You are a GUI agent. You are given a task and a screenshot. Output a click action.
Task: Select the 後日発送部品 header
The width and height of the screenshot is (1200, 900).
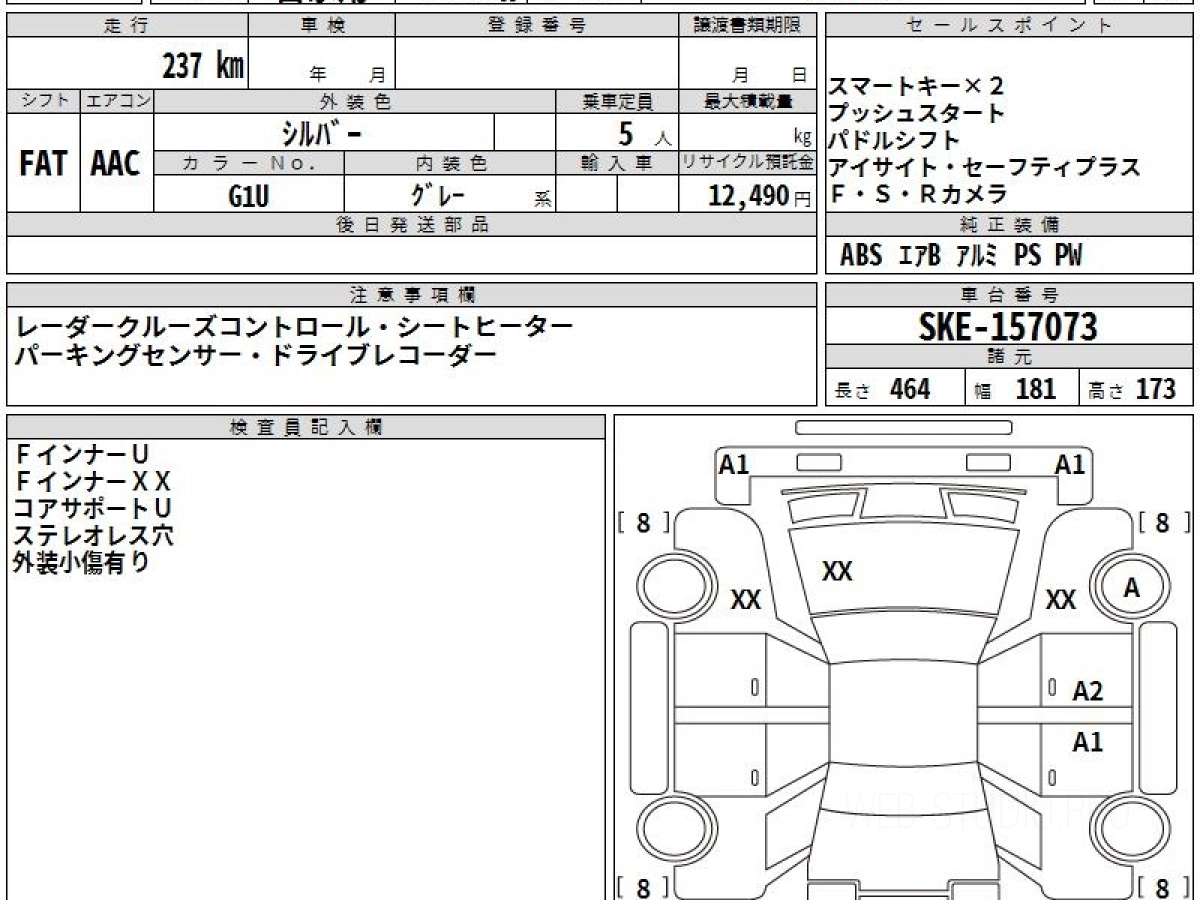[x=412, y=225]
